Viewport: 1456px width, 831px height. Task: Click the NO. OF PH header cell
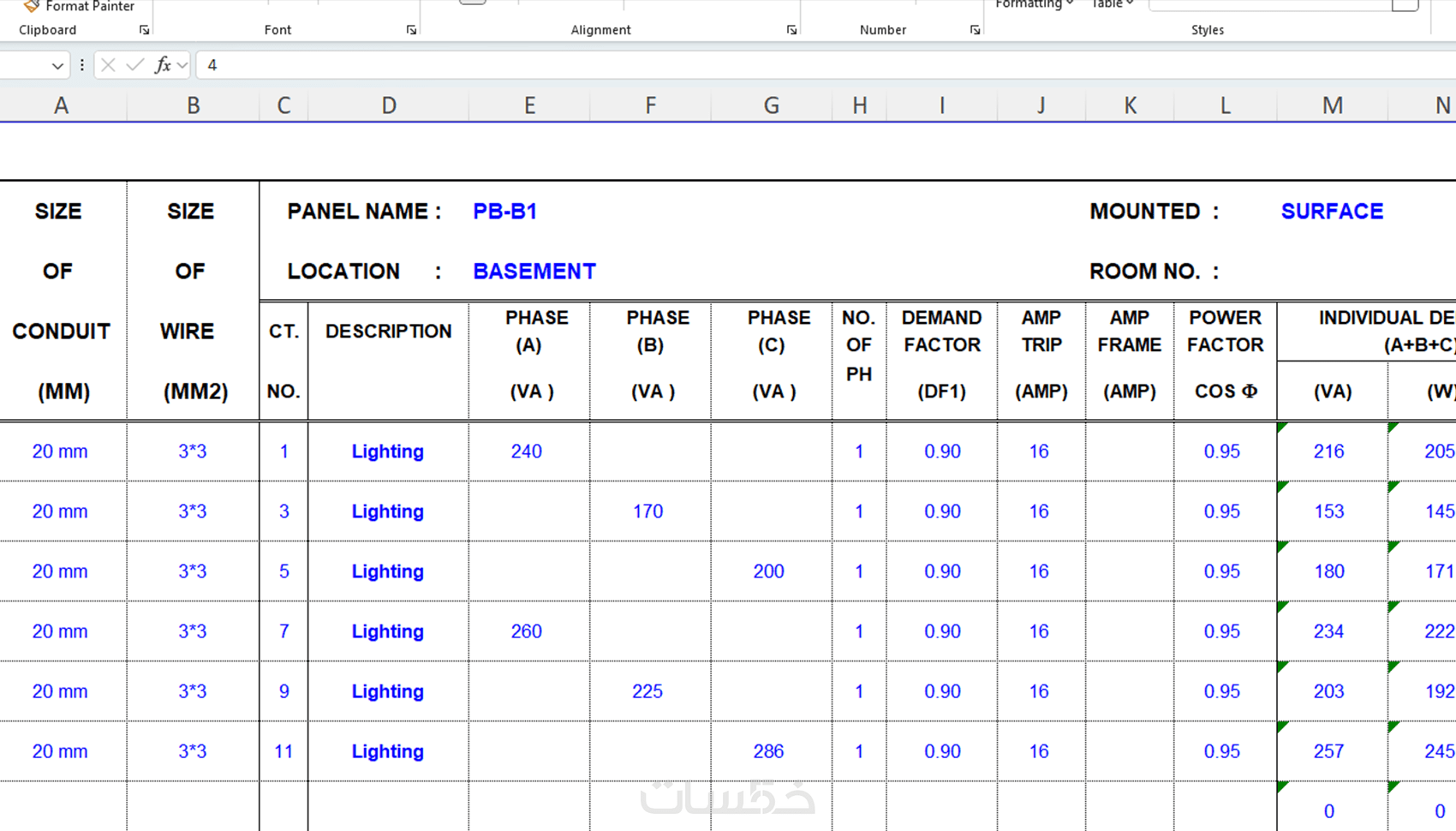click(x=859, y=361)
